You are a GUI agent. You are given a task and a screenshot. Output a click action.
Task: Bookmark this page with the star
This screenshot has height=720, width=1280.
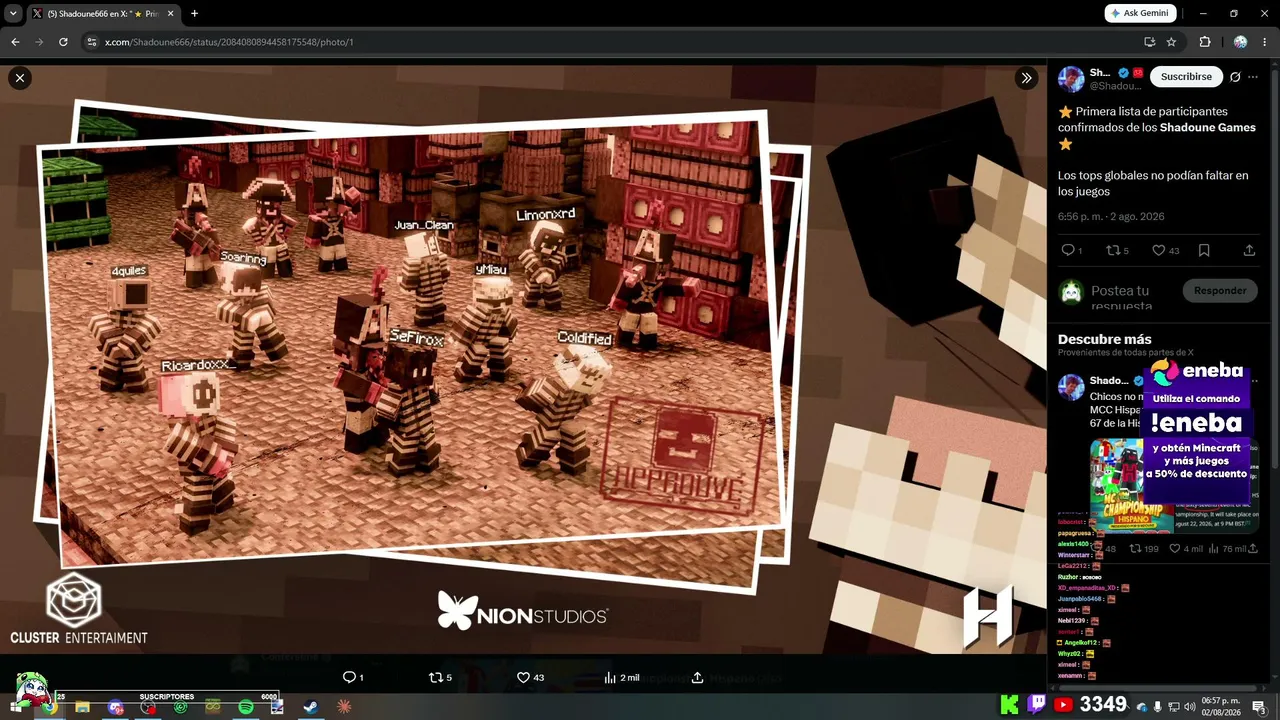(x=1172, y=42)
